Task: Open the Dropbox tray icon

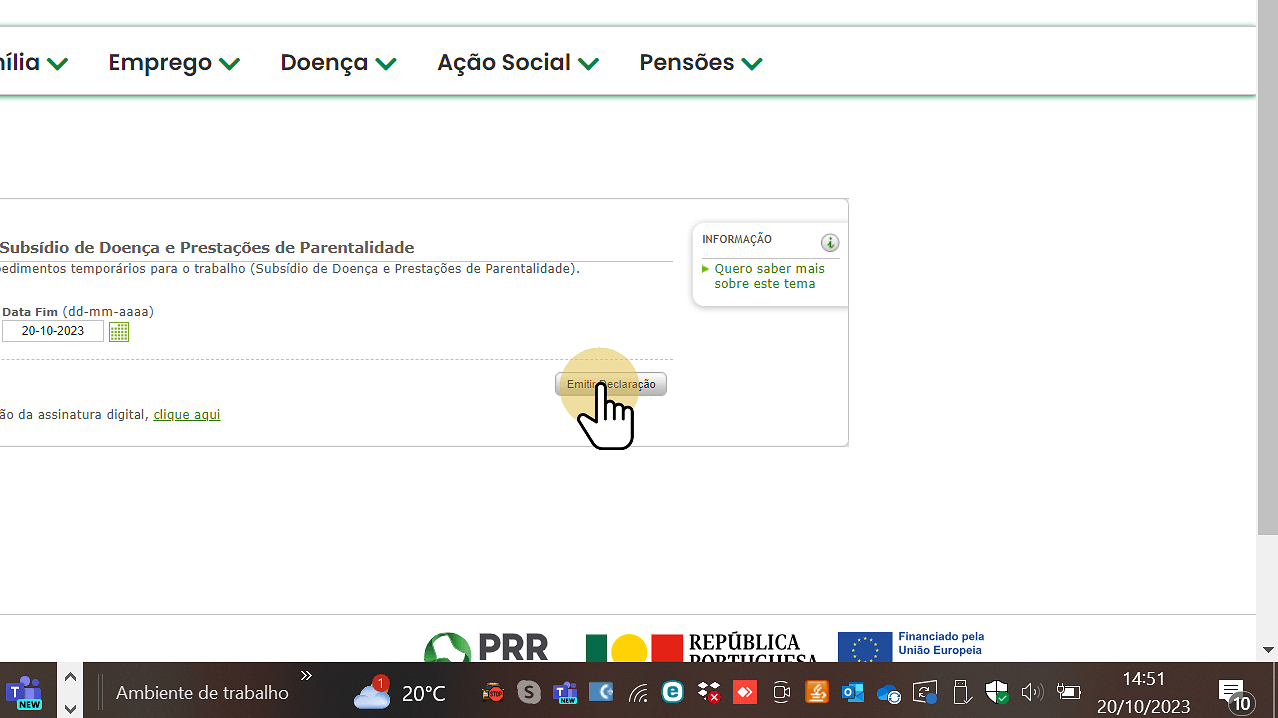Action: click(709, 692)
